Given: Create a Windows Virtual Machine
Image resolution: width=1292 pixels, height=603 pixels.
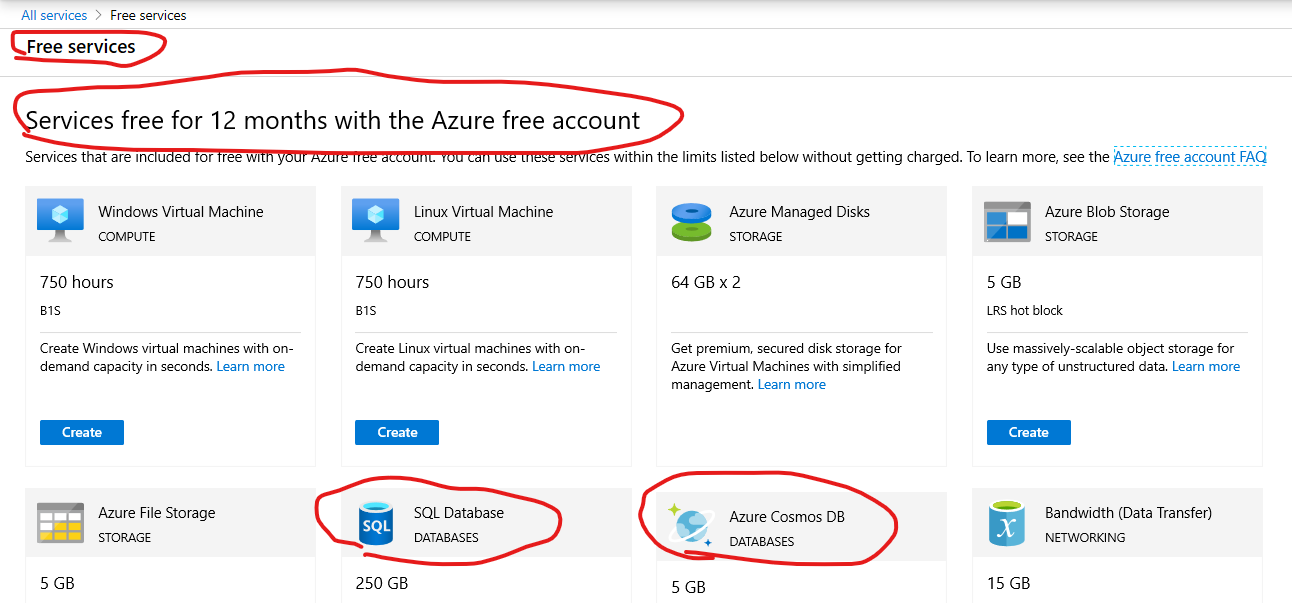Looking at the screenshot, I should (x=82, y=432).
